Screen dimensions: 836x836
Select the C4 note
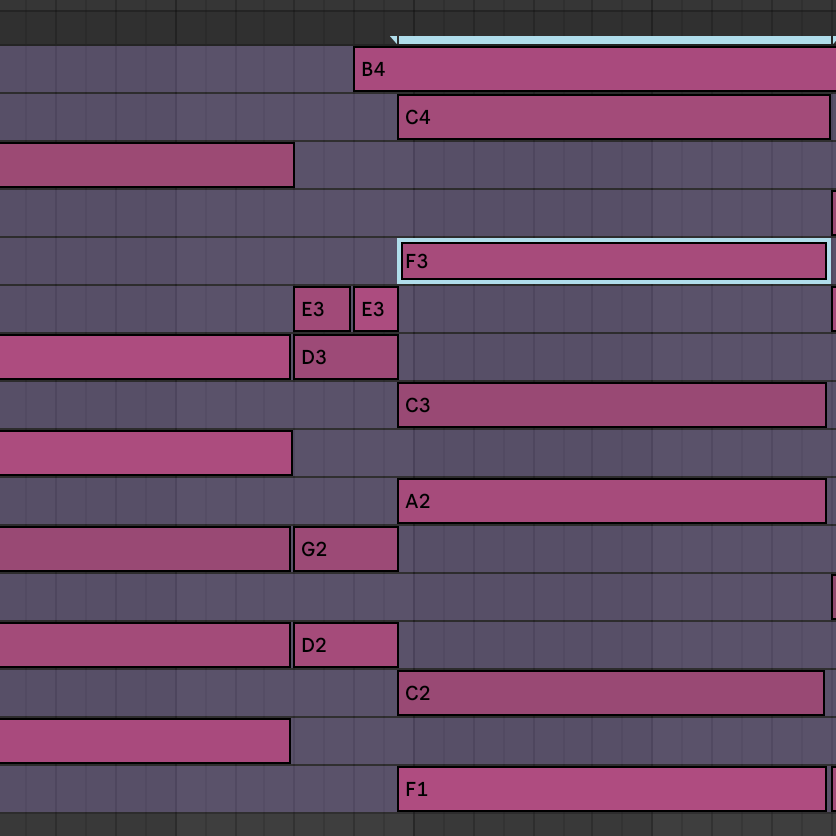pos(614,117)
